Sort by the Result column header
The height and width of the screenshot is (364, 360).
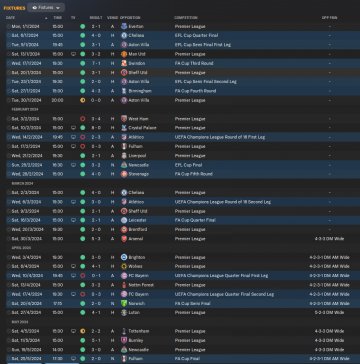(x=96, y=18)
